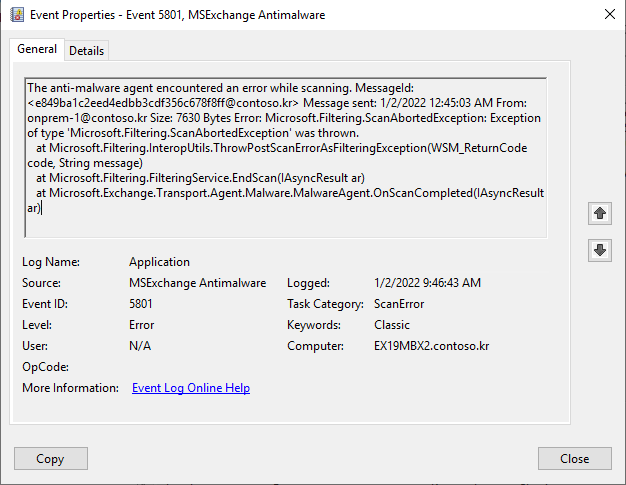Click the up arrow to view previous event
Viewport: 626px width, 485px height.
point(600,214)
